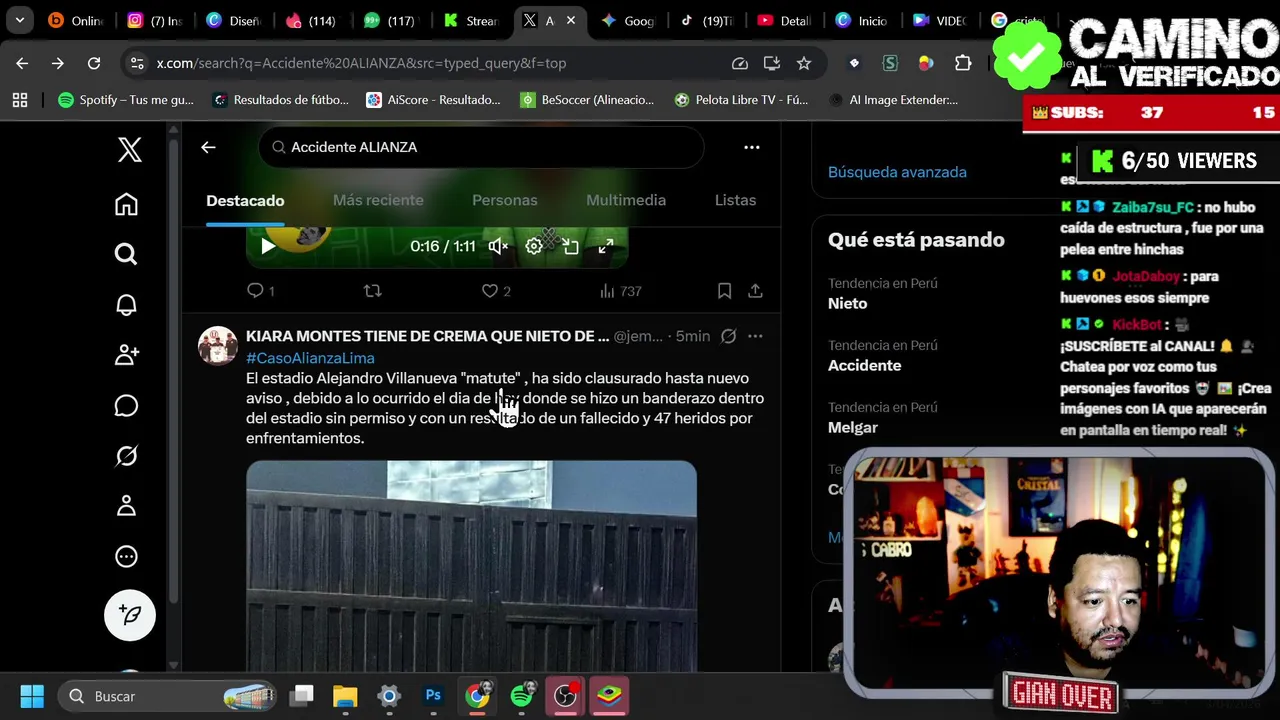Open the stadium gate image in the post
This screenshot has height=720, width=1280.
coord(471,565)
